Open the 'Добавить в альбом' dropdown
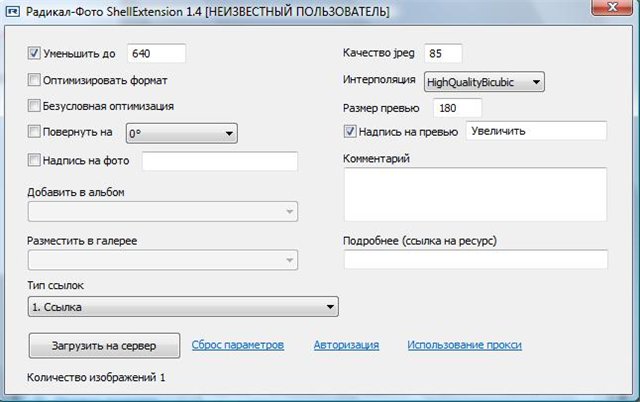Viewport: 640px width, 402px height. (x=163, y=211)
